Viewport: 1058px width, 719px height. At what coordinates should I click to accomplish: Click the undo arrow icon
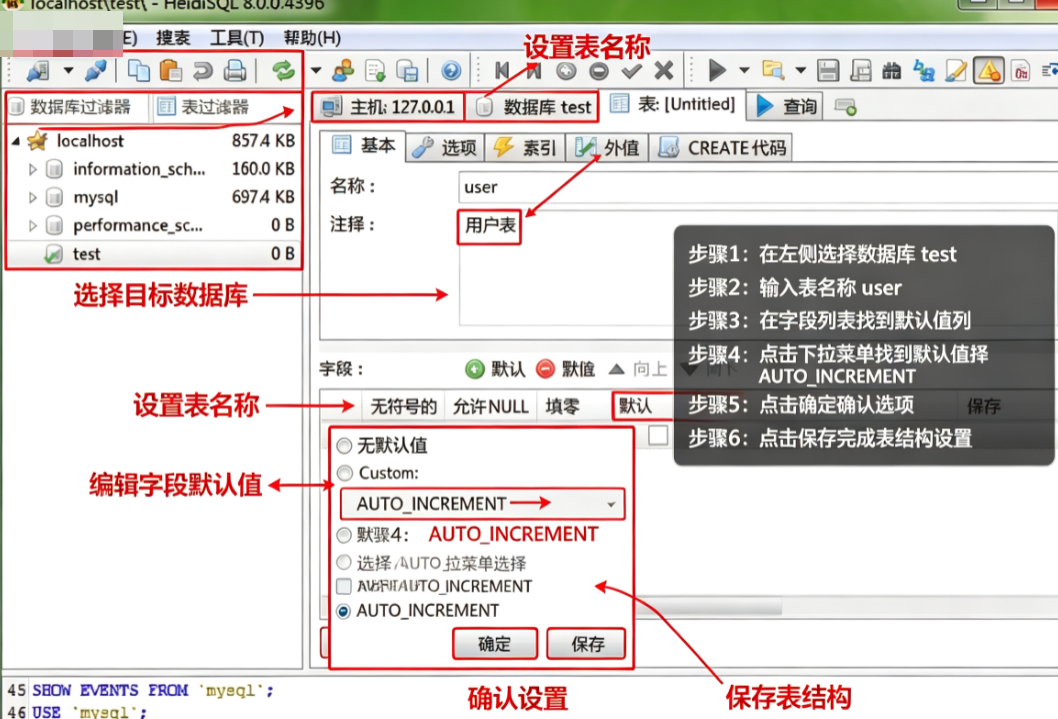[202, 70]
